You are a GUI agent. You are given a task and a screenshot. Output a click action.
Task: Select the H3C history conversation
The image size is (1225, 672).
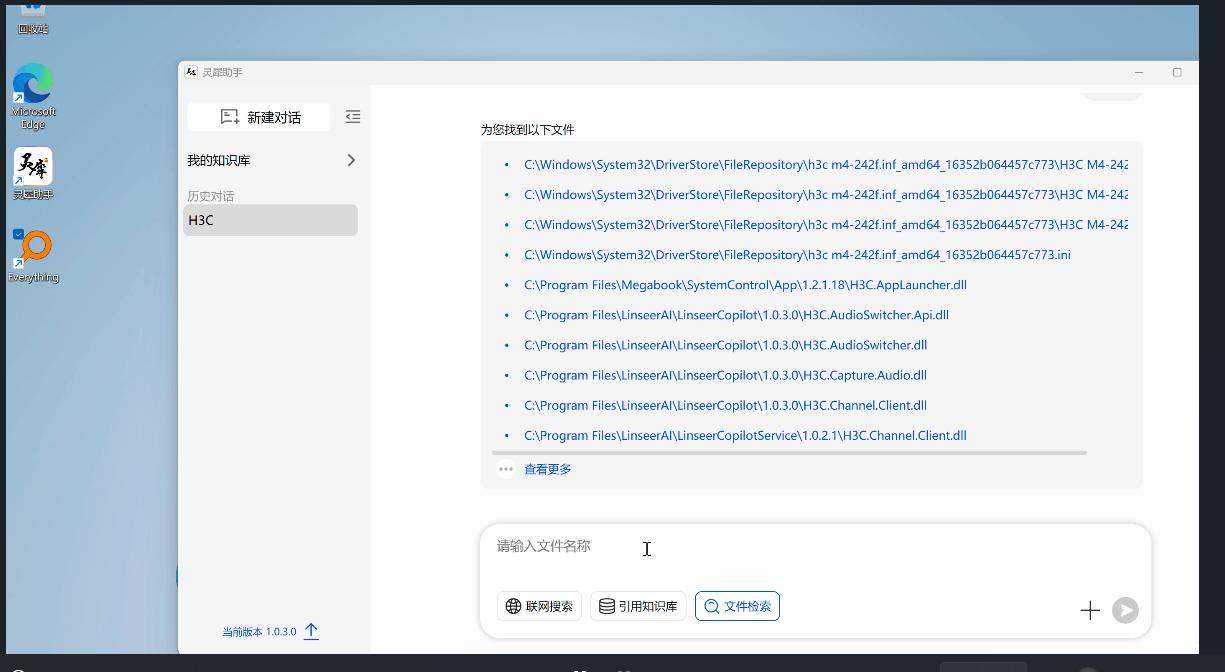[x=270, y=220]
